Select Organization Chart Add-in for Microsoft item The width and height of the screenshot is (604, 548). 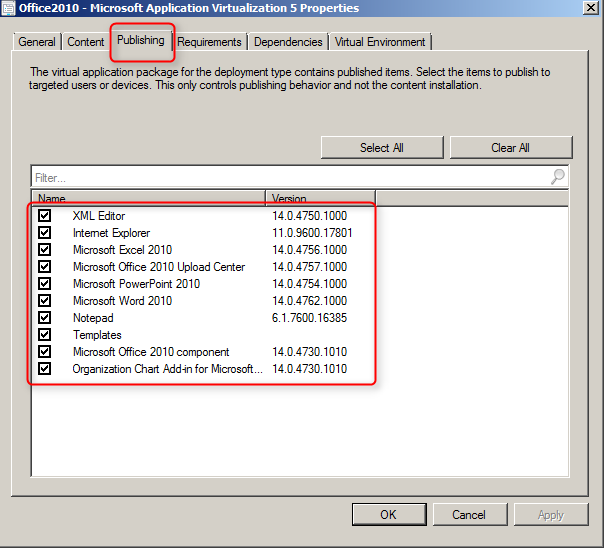coord(168,369)
